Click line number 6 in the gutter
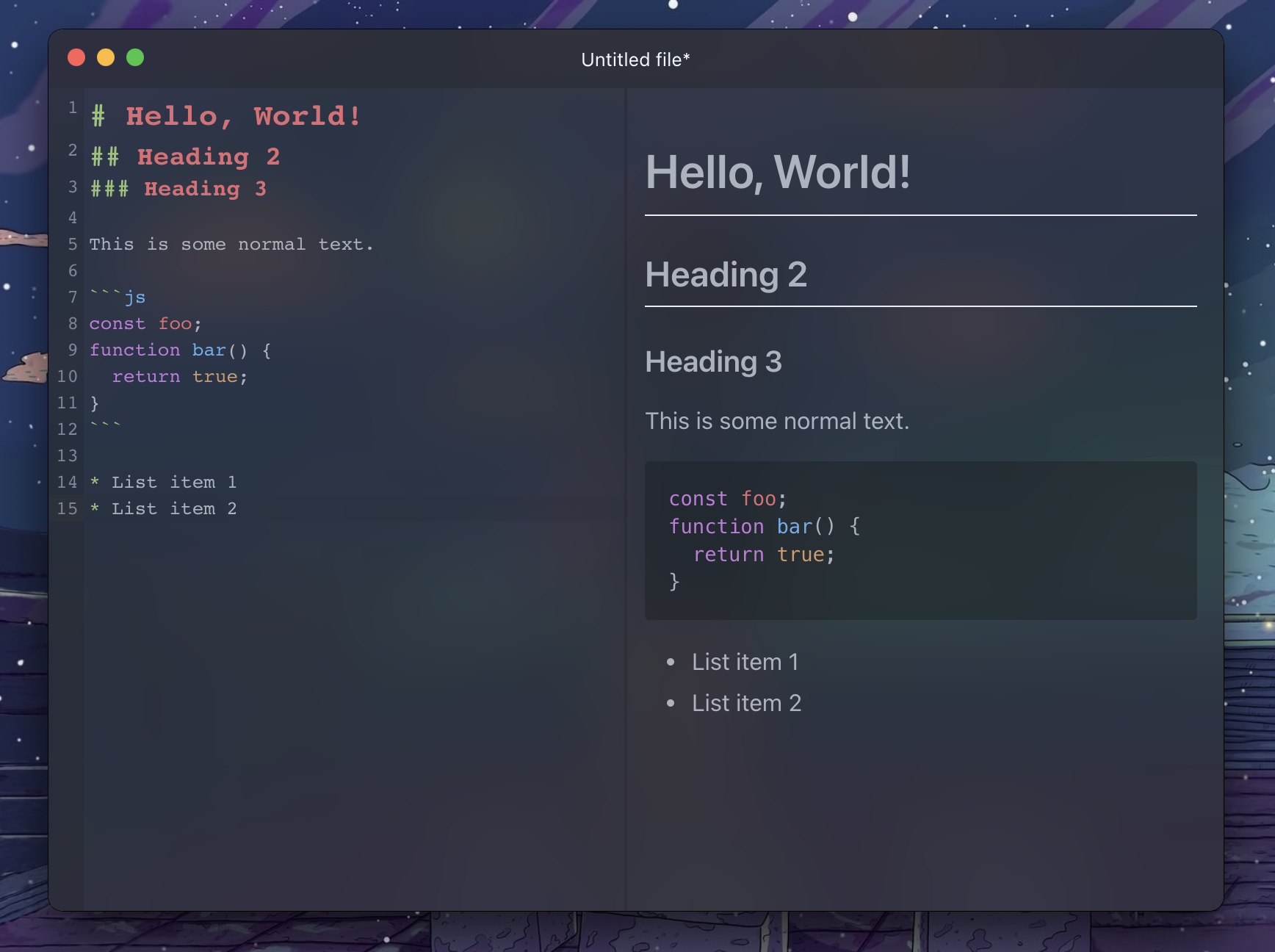 [x=72, y=270]
